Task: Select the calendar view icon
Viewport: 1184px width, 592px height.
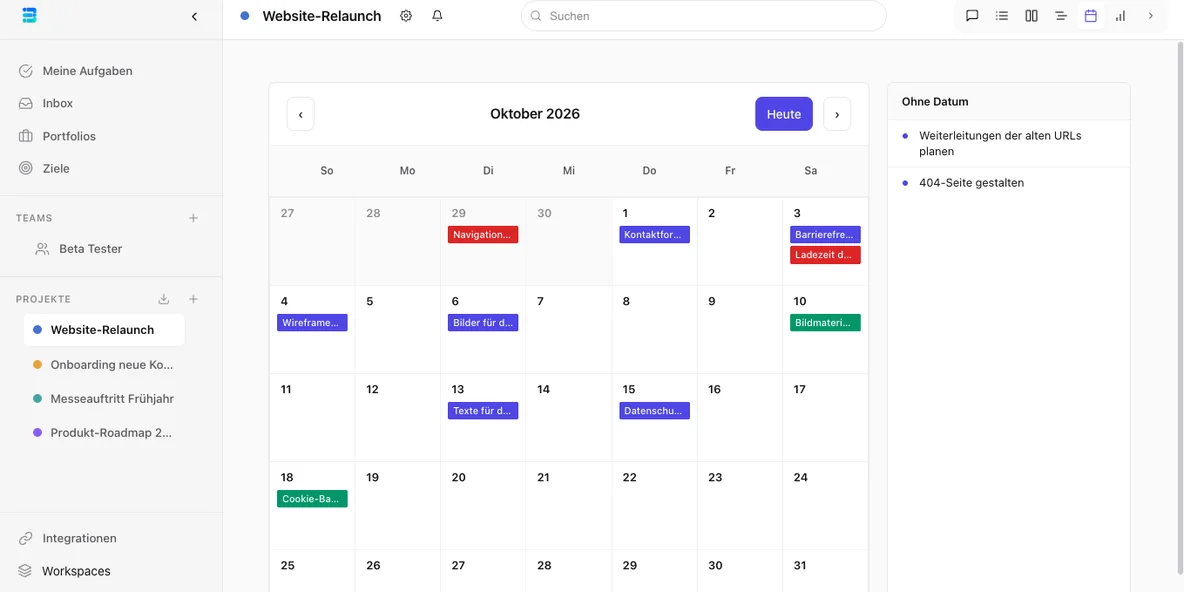Action: [1090, 16]
